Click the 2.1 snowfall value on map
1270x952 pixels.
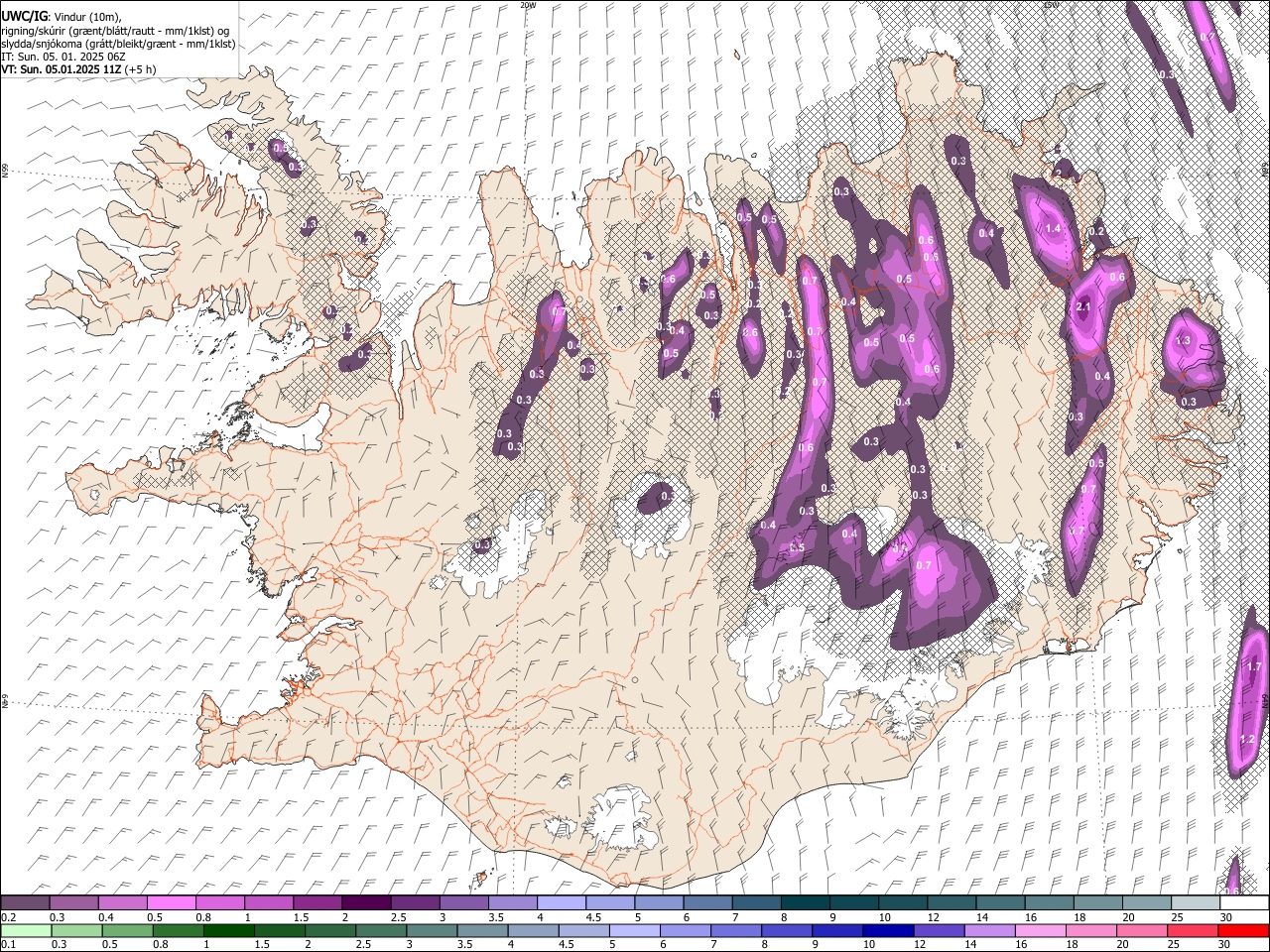coord(1083,307)
